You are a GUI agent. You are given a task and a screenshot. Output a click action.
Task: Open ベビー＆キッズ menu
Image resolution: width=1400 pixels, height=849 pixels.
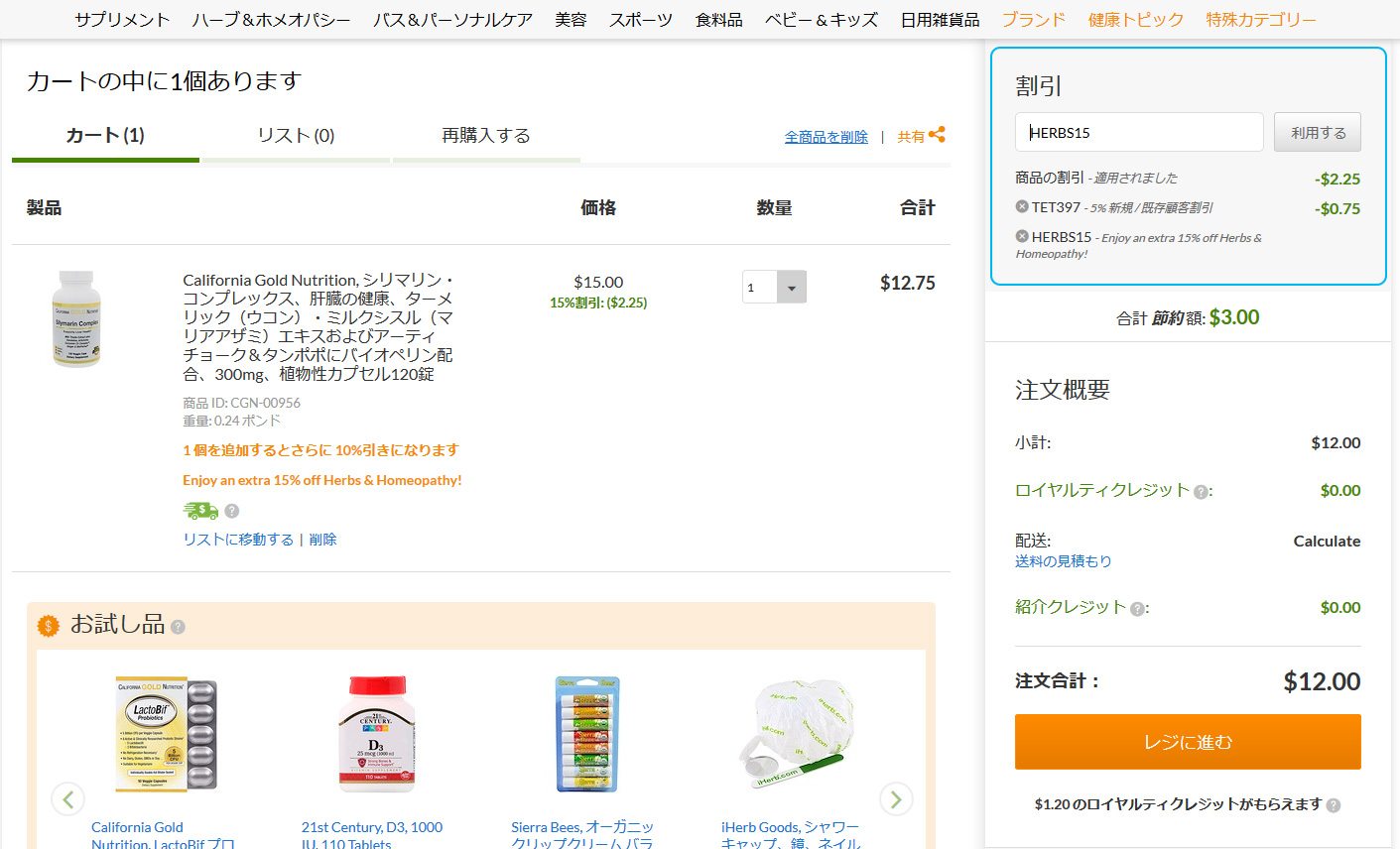[x=822, y=20]
